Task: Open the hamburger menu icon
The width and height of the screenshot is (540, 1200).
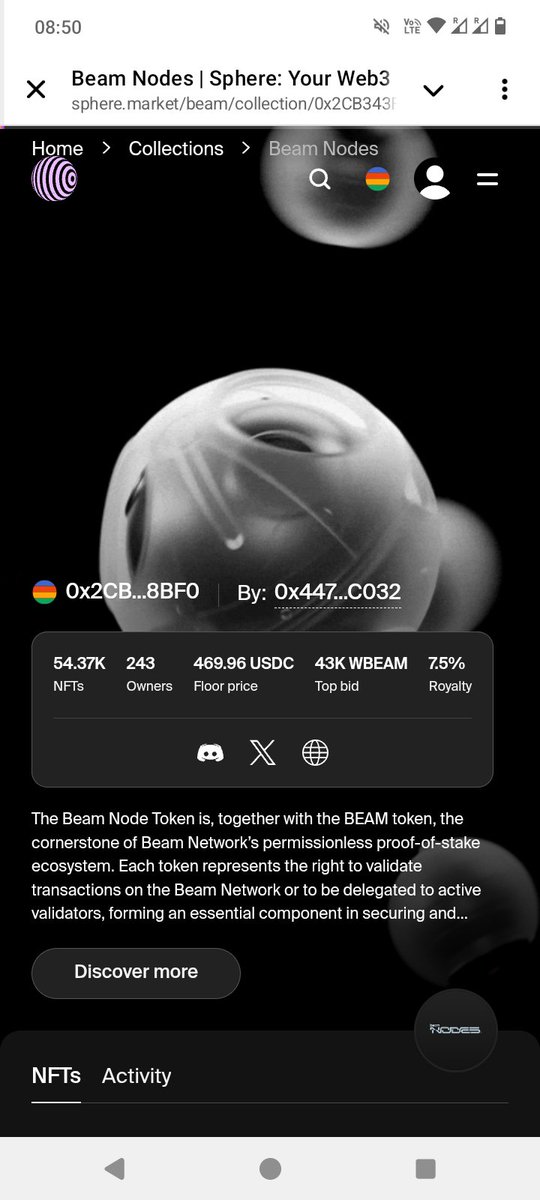Action: pos(487,180)
